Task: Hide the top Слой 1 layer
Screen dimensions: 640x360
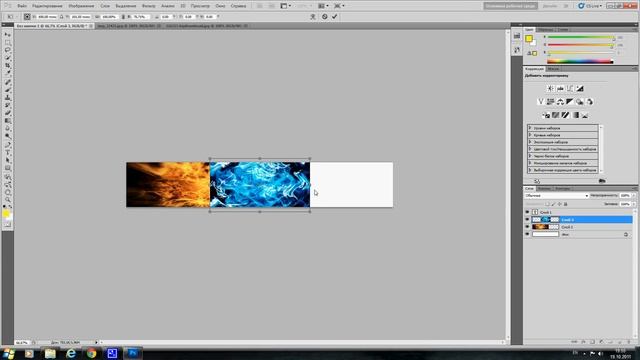Action: click(527, 212)
